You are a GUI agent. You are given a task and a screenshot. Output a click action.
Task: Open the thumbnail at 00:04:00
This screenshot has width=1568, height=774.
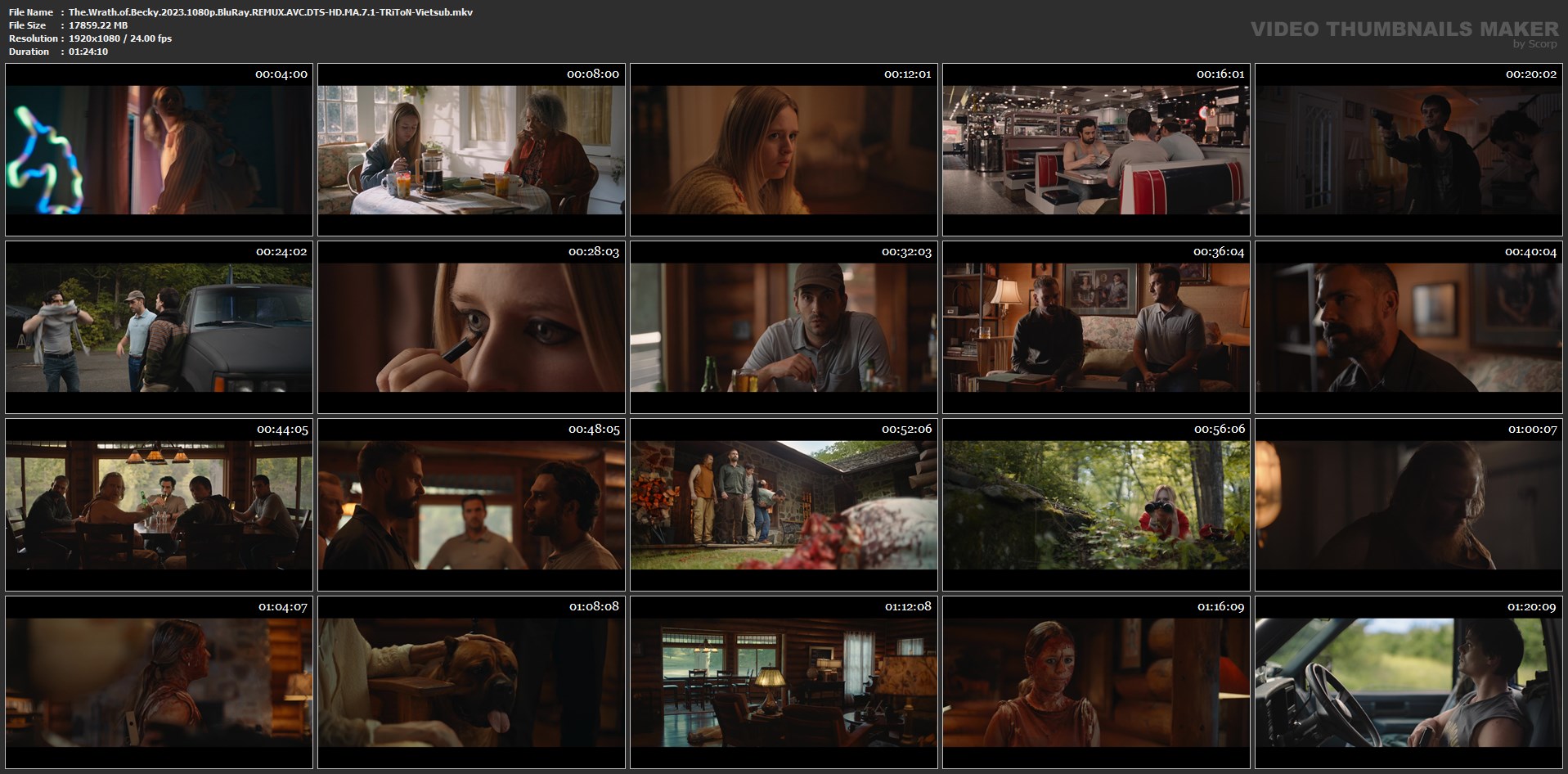click(159, 150)
